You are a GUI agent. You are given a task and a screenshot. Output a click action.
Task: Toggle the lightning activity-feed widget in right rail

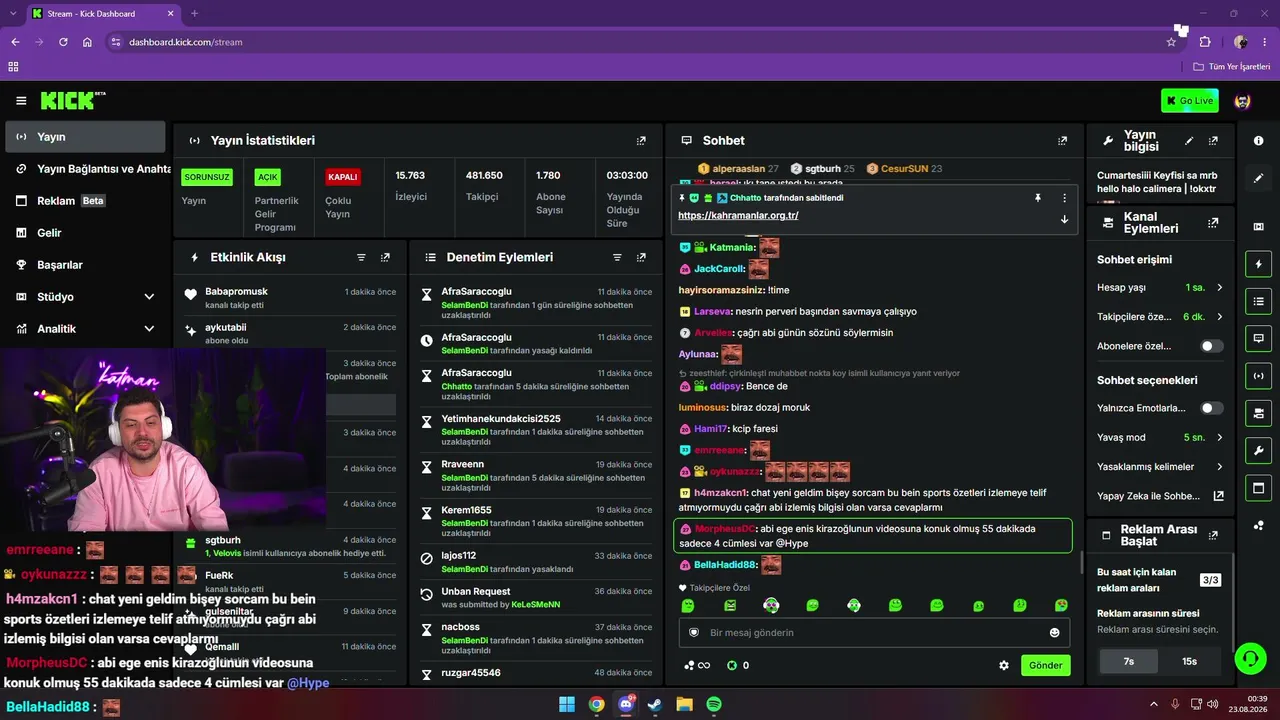(x=1258, y=264)
